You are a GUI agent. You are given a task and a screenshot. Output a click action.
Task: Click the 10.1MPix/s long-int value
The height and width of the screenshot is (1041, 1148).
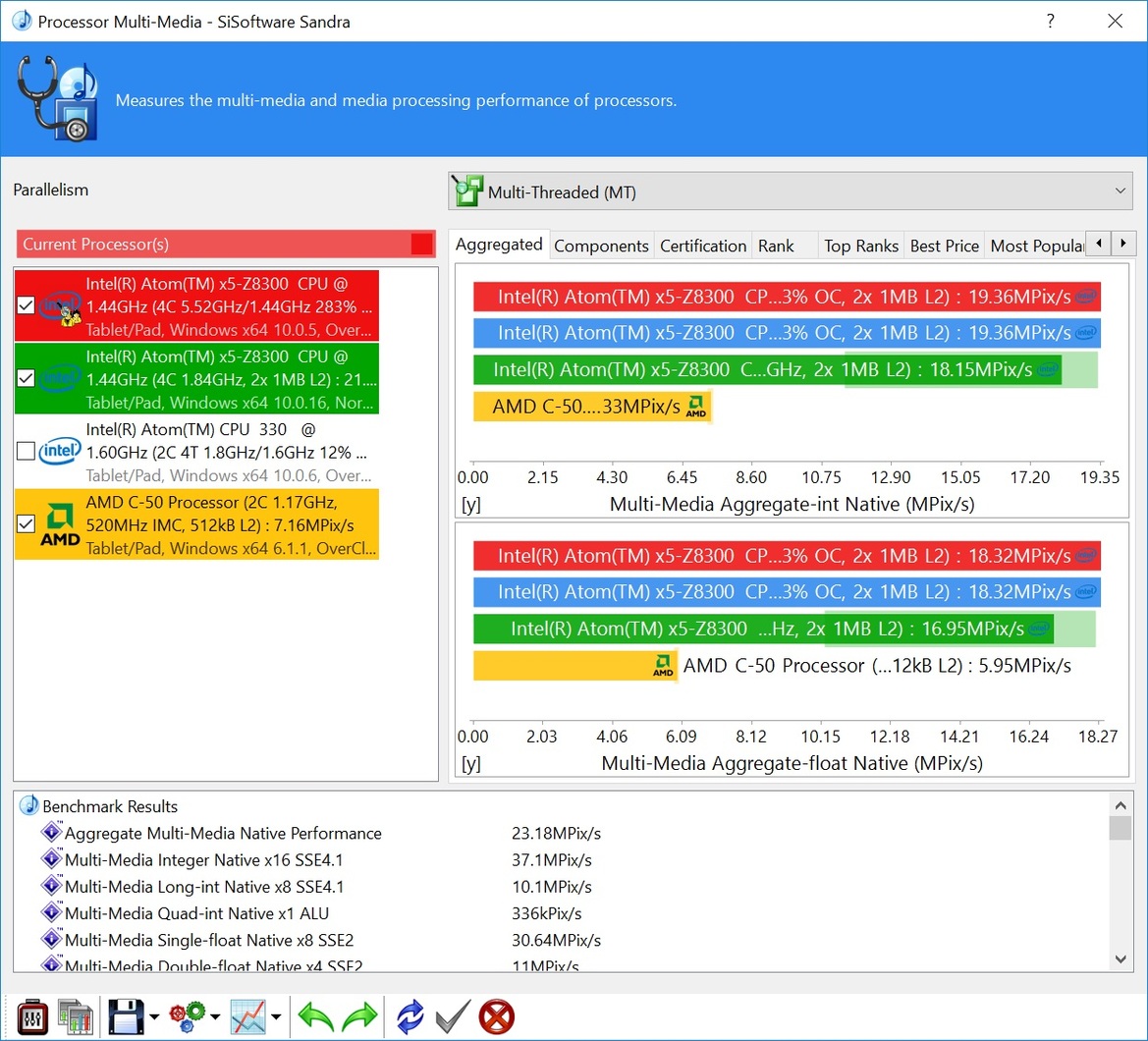[552, 887]
